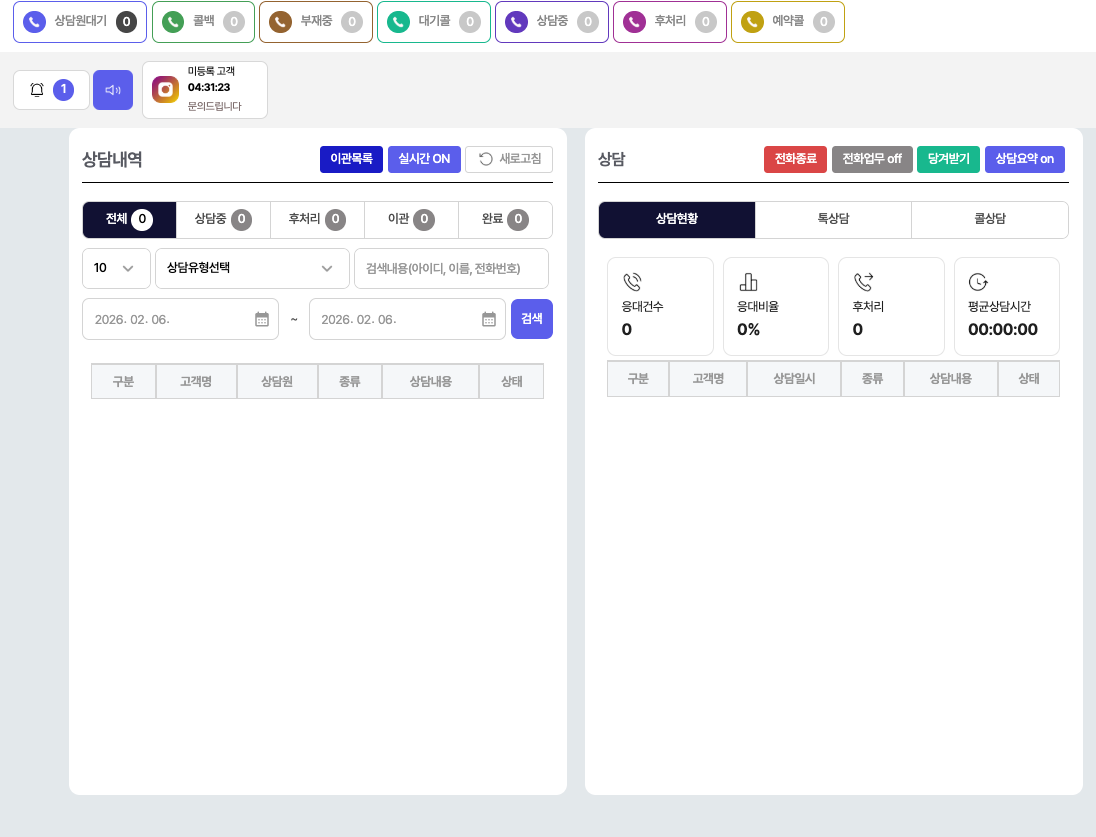Open the Instagram 미등록 고객 chat card
Screen dimensions: 1096x837
(x=205, y=90)
